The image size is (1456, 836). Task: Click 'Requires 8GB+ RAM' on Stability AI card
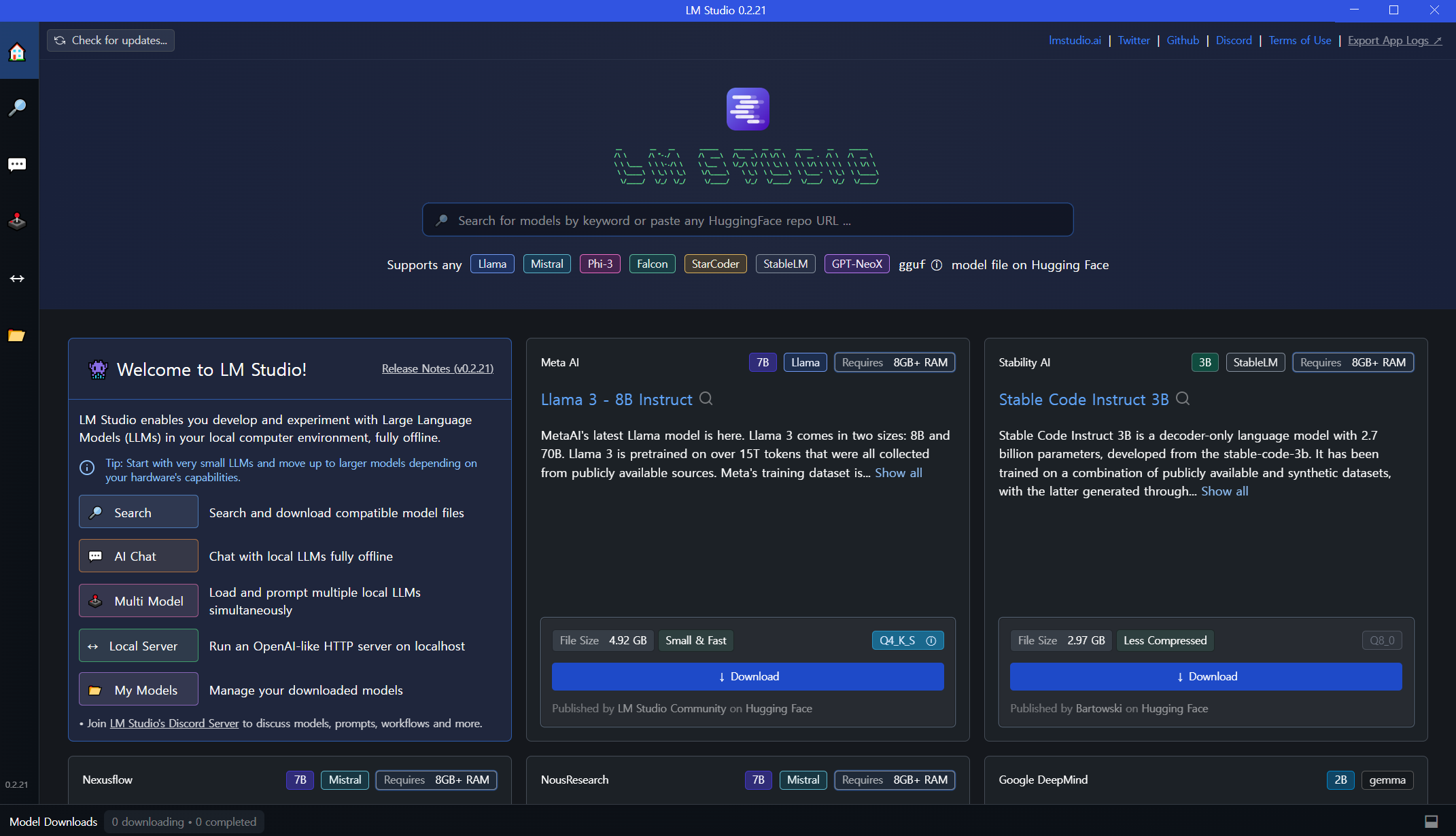pos(1353,363)
